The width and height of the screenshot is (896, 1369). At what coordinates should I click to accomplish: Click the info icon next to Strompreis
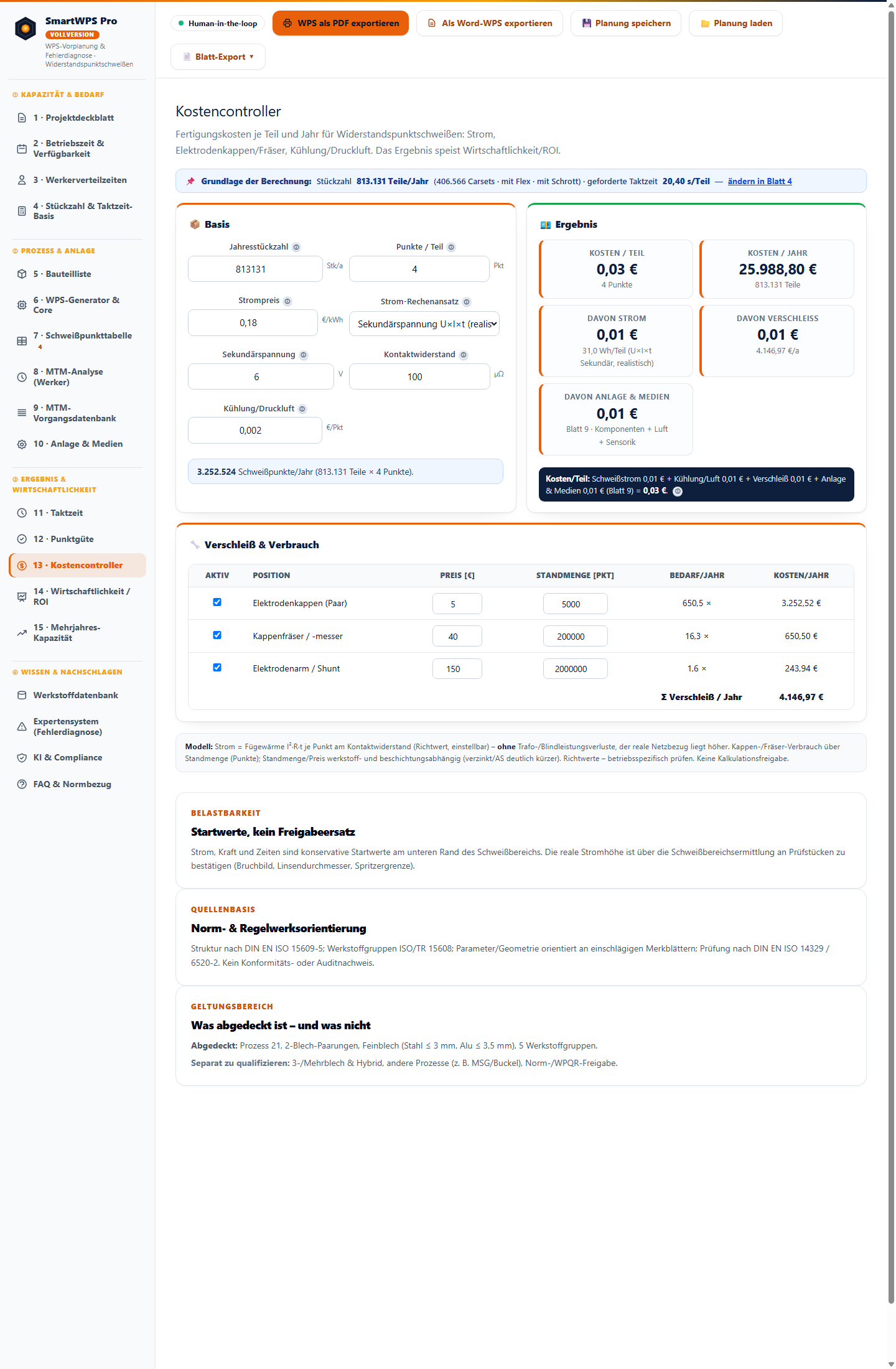coord(287,301)
